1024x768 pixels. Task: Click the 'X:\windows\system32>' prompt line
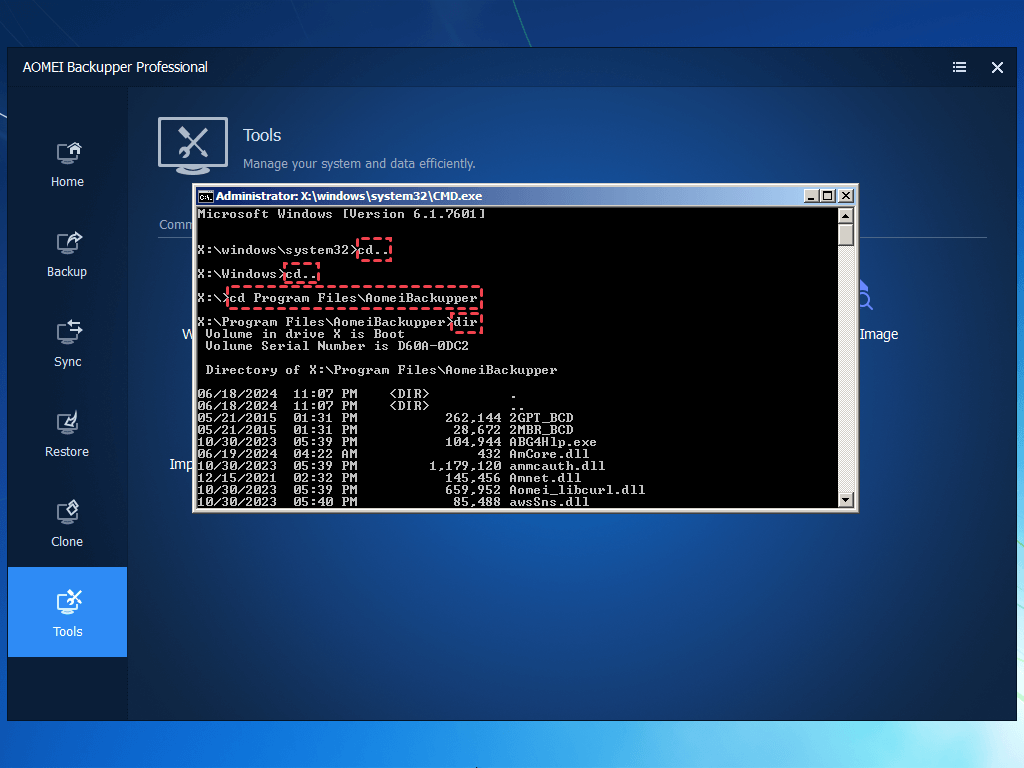[294, 250]
